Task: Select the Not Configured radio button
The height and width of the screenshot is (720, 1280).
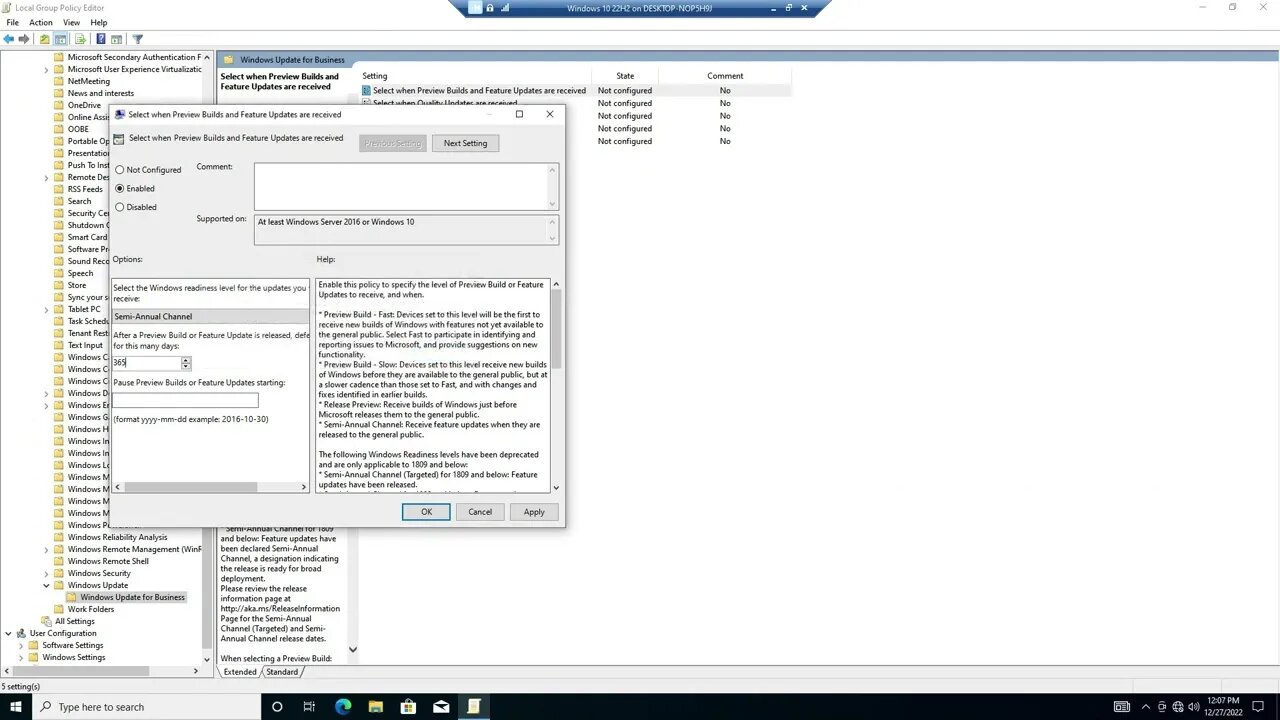Action: 120,170
